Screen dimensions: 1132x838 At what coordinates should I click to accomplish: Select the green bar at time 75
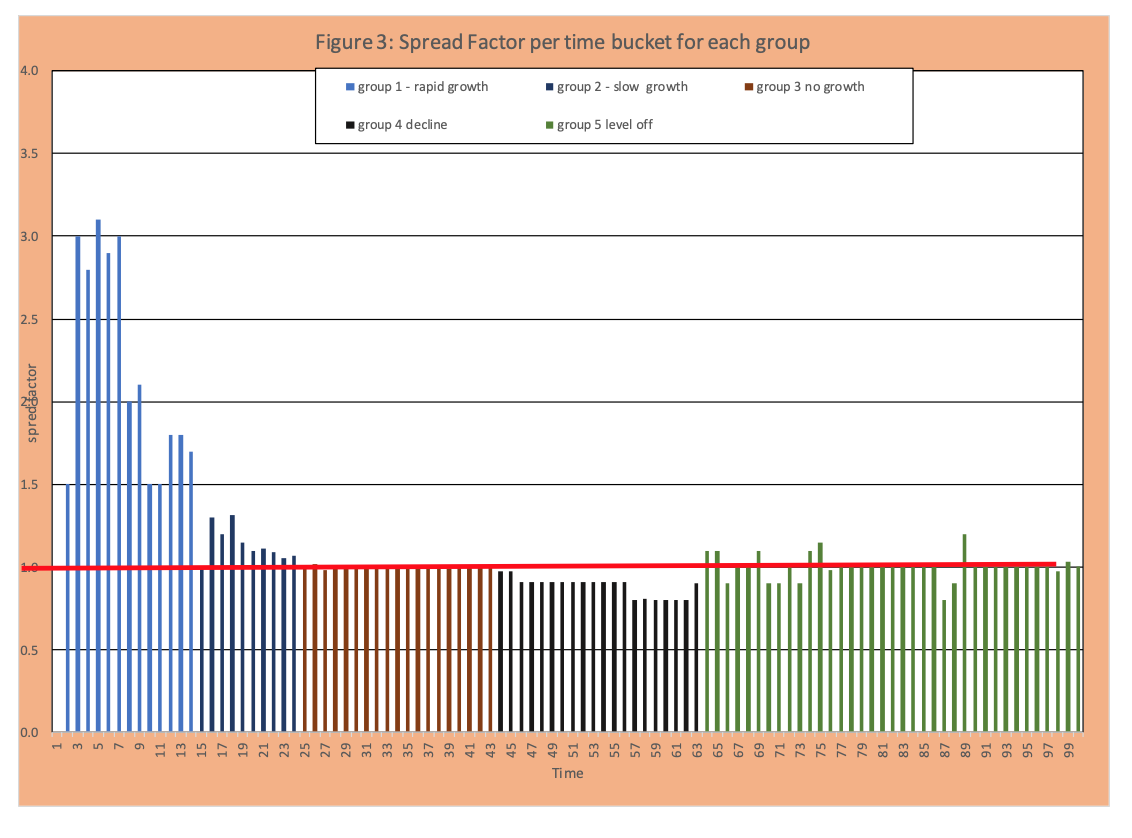tap(820, 637)
